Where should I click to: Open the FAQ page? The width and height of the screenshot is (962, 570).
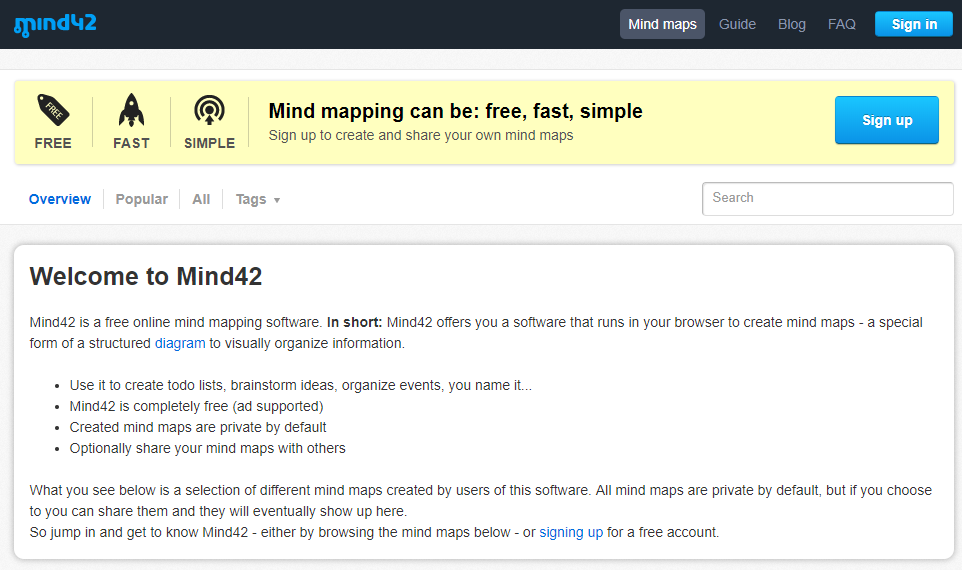click(x=841, y=24)
